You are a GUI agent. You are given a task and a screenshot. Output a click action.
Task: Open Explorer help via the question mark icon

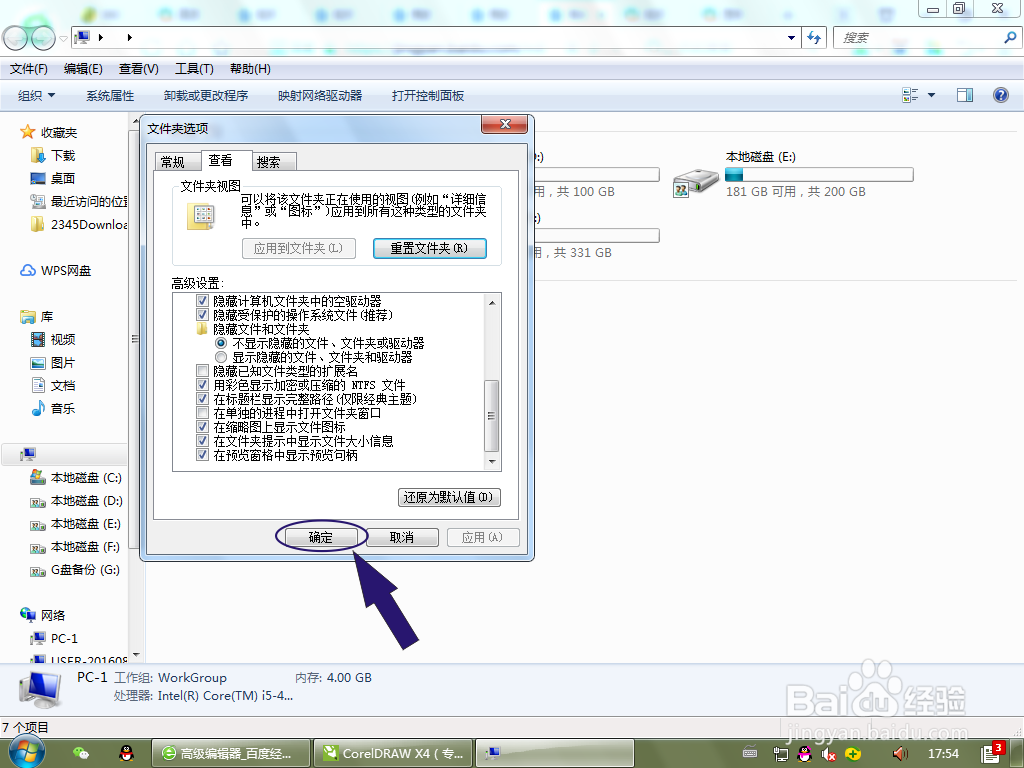point(1000,95)
